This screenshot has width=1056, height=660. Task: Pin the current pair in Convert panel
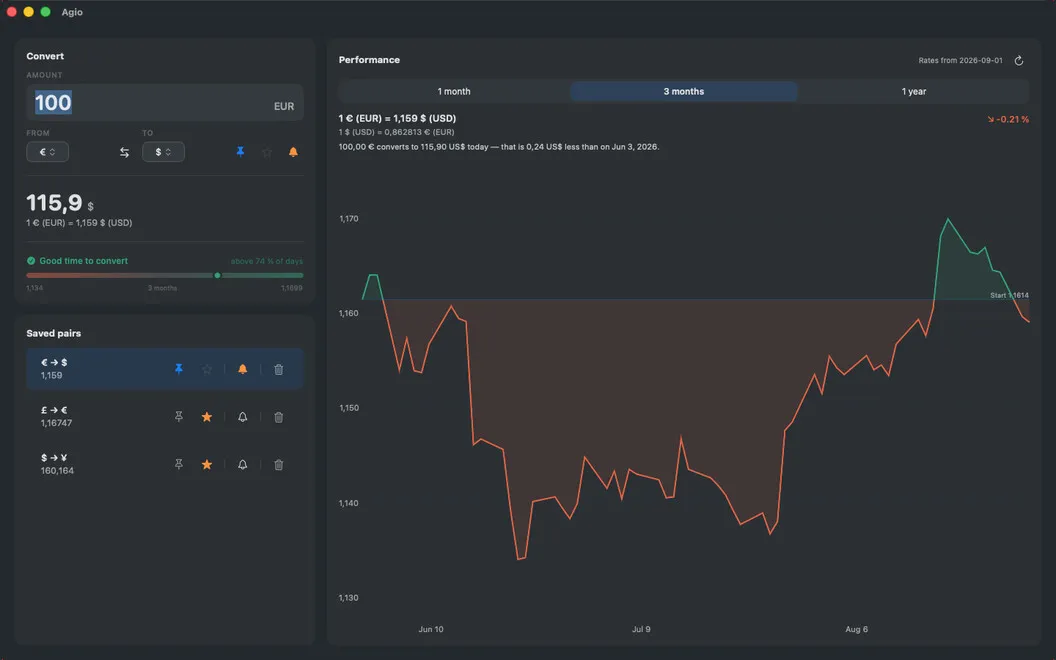[x=240, y=152]
